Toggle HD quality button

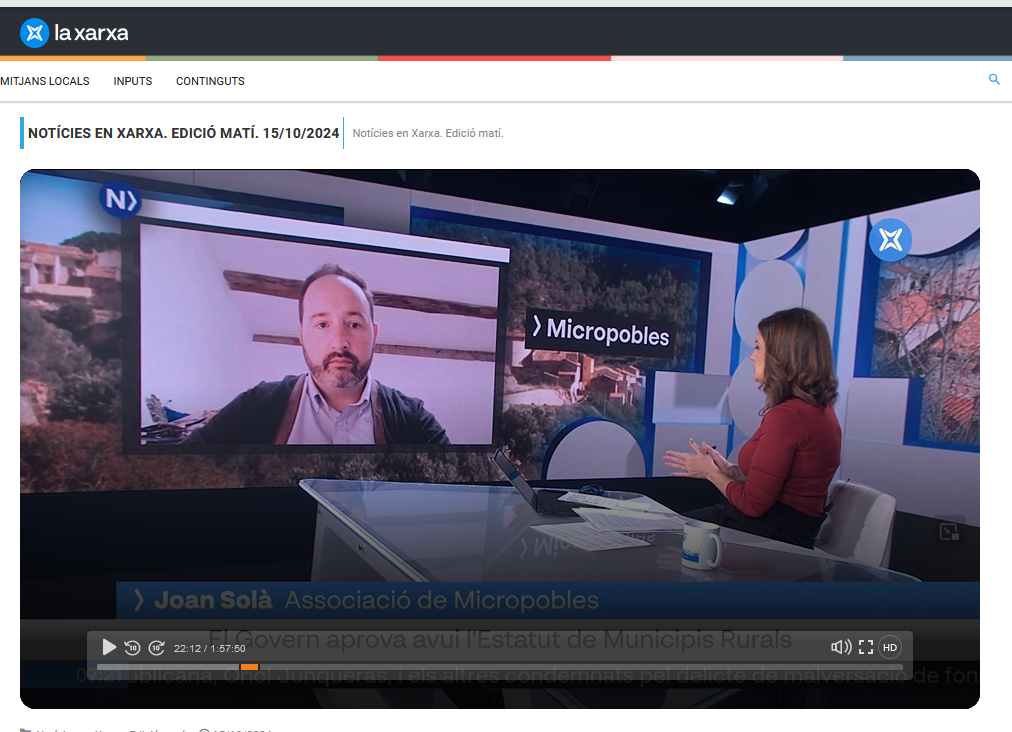pyautogui.click(x=890, y=647)
